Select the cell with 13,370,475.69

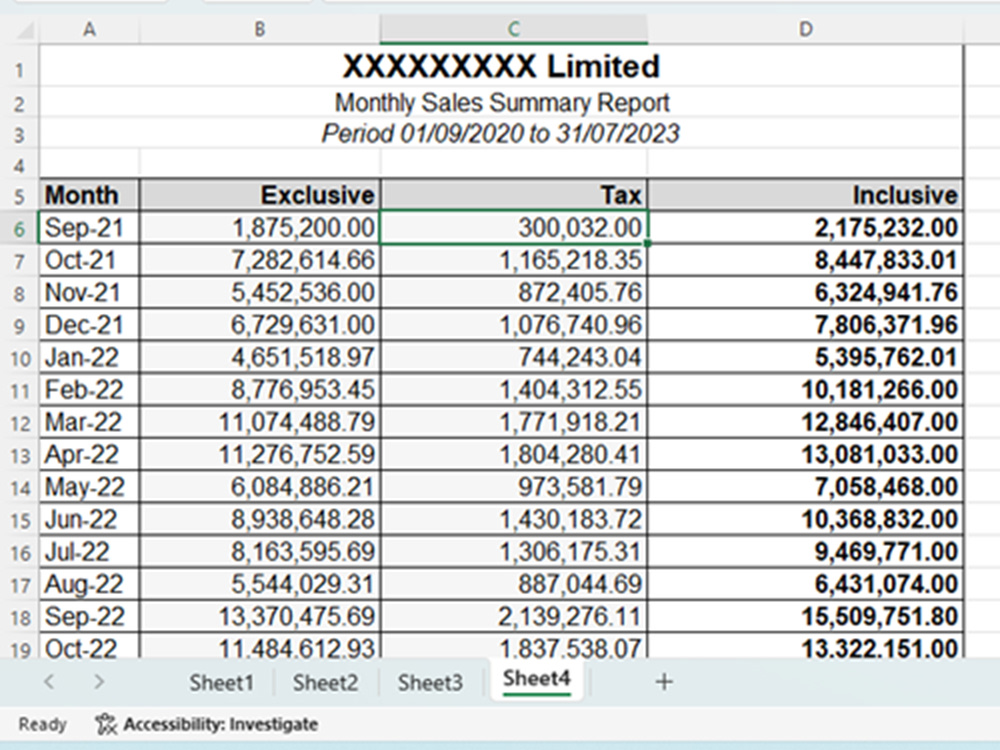[260, 617]
